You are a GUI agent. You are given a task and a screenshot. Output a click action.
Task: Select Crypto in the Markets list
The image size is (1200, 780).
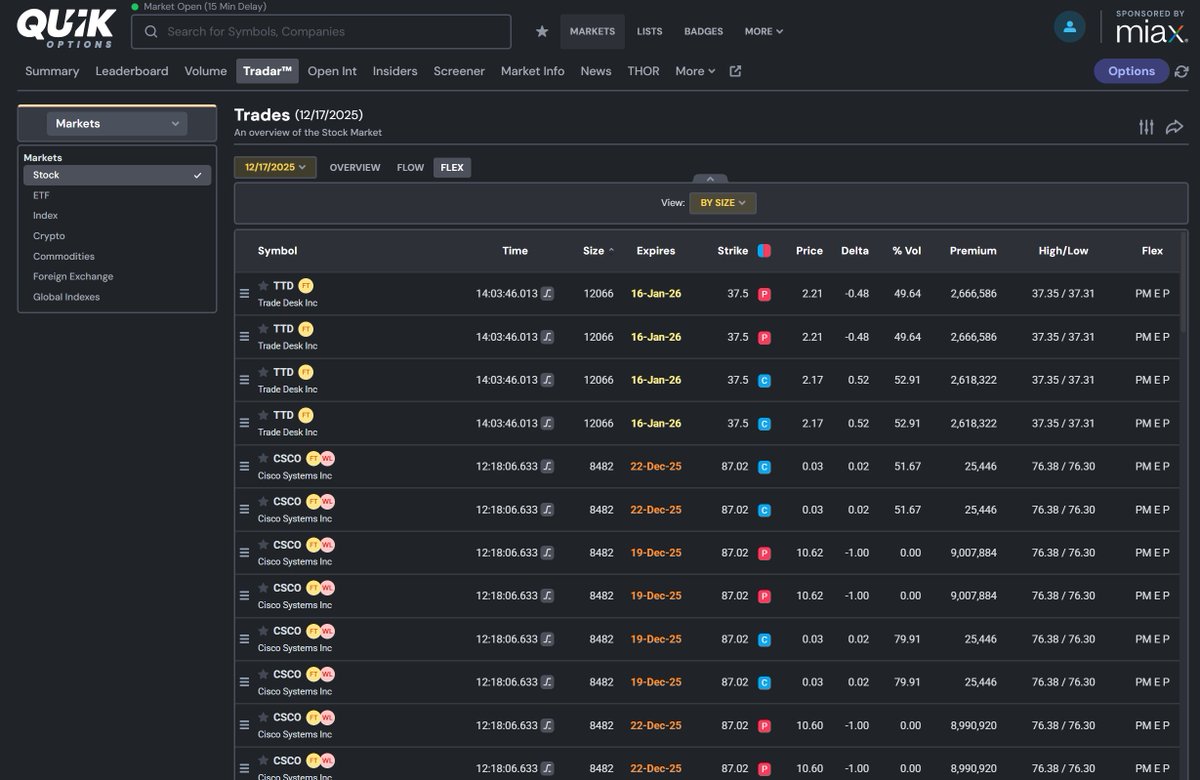point(117,236)
